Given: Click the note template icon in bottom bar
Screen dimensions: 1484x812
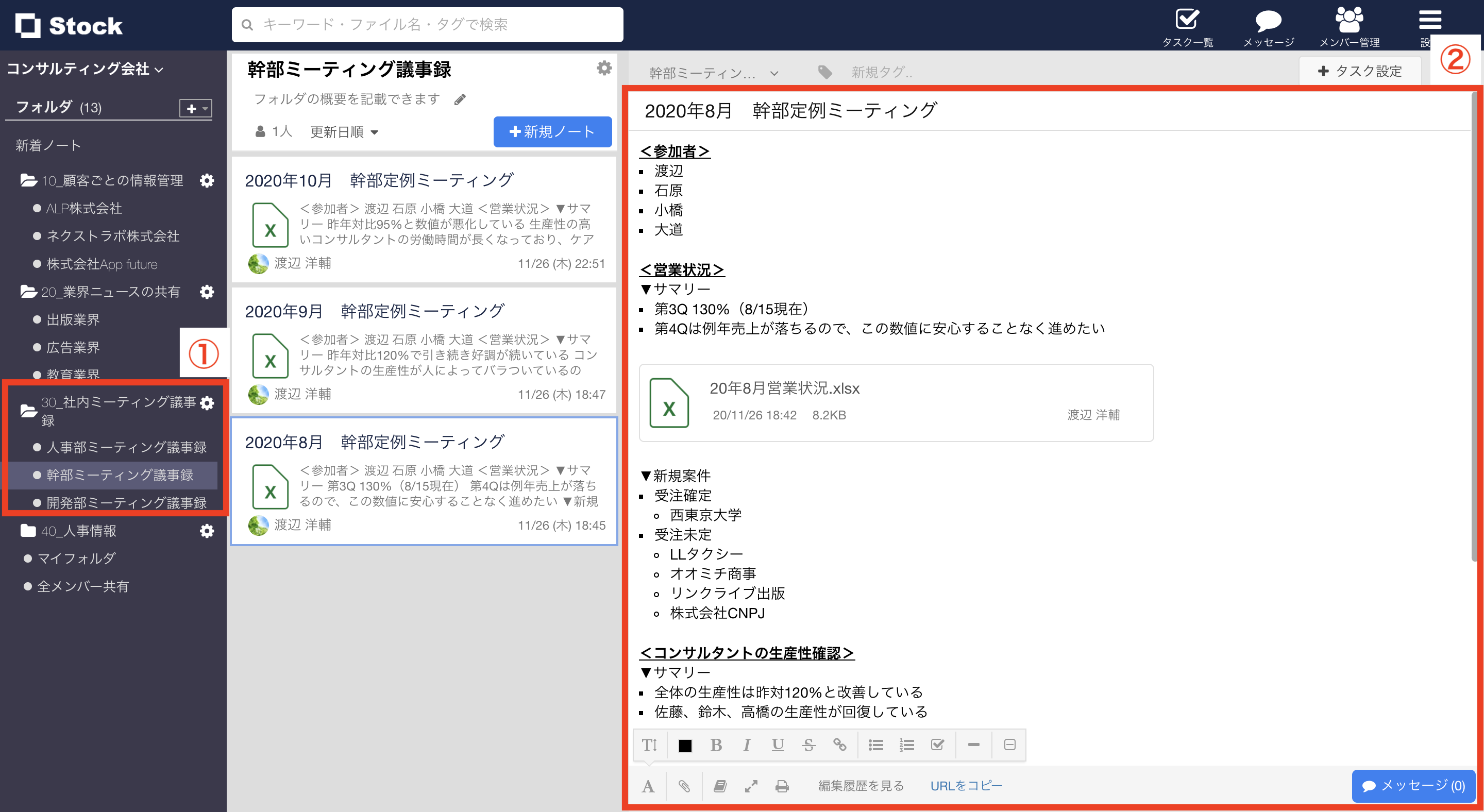Looking at the screenshot, I should point(720,786).
